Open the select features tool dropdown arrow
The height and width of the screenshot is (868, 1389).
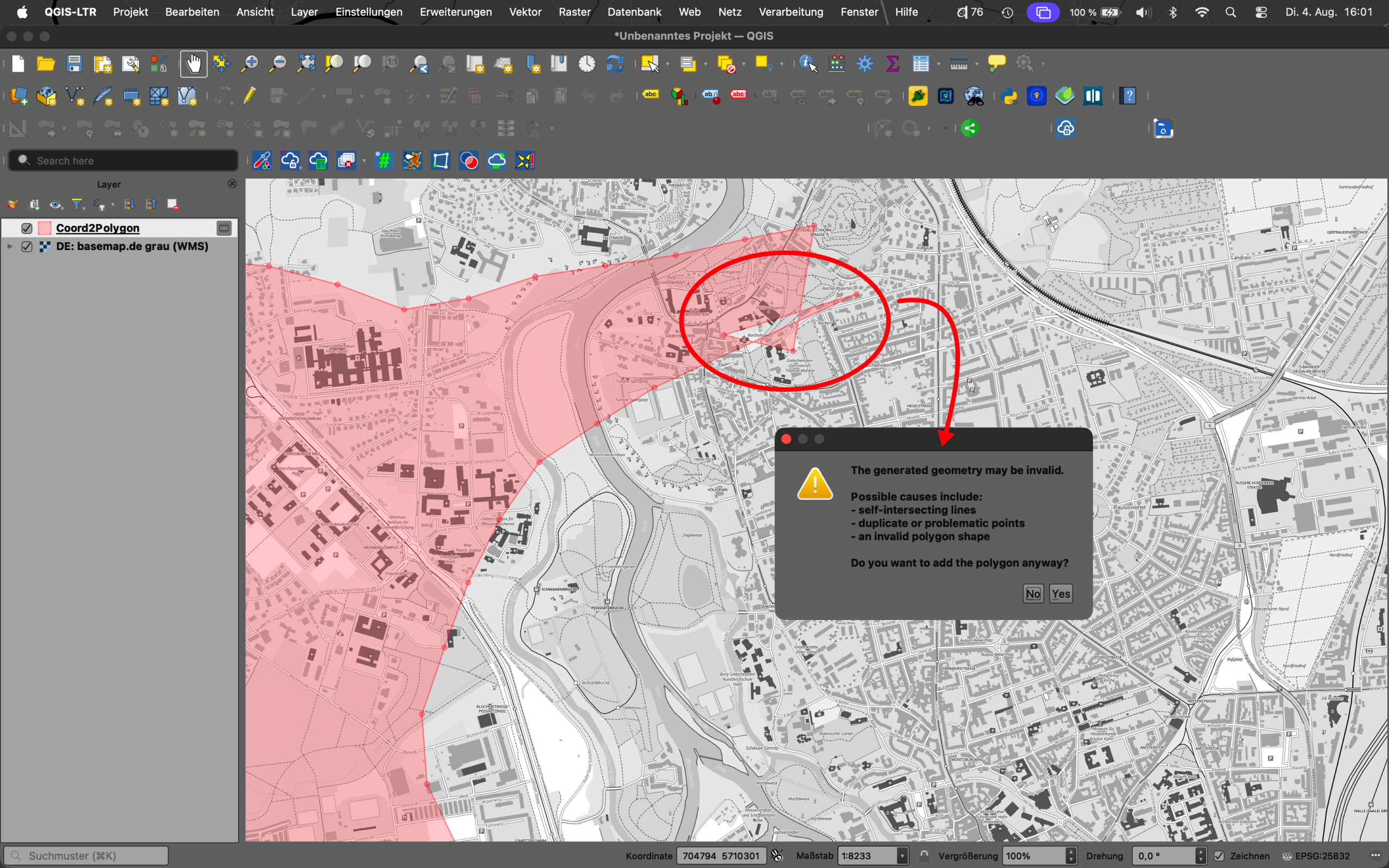[667, 63]
